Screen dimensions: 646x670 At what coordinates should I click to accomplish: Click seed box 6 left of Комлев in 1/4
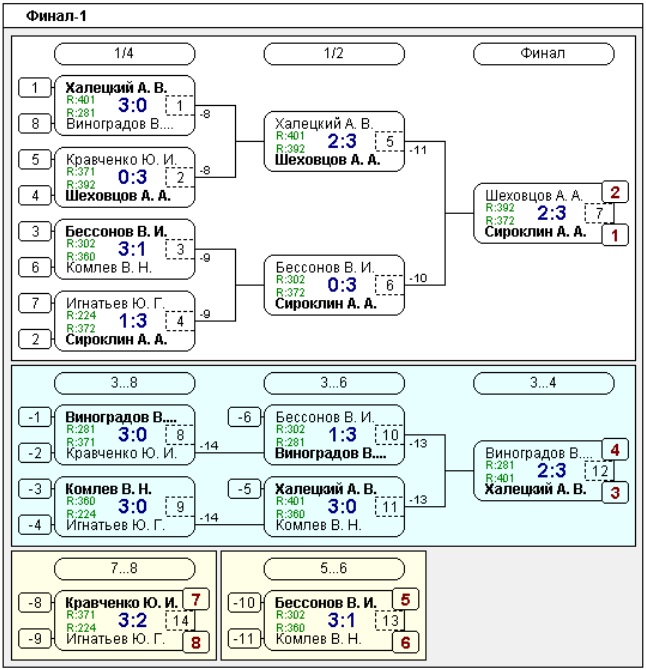pyautogui.click(x=35, y=267)
